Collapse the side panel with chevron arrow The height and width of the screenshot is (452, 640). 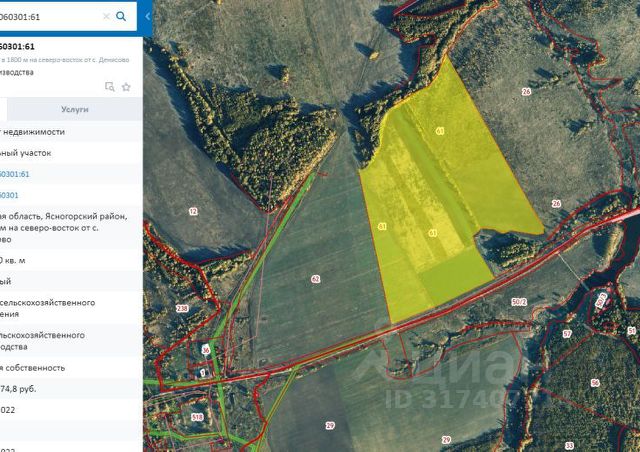(x=147, y=16)
